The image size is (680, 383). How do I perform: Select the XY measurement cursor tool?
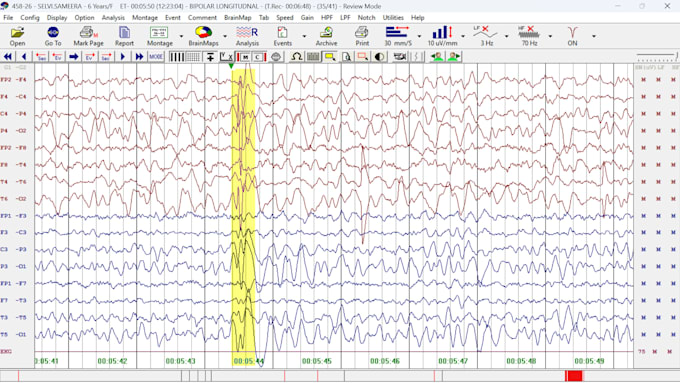pos(226,57)
